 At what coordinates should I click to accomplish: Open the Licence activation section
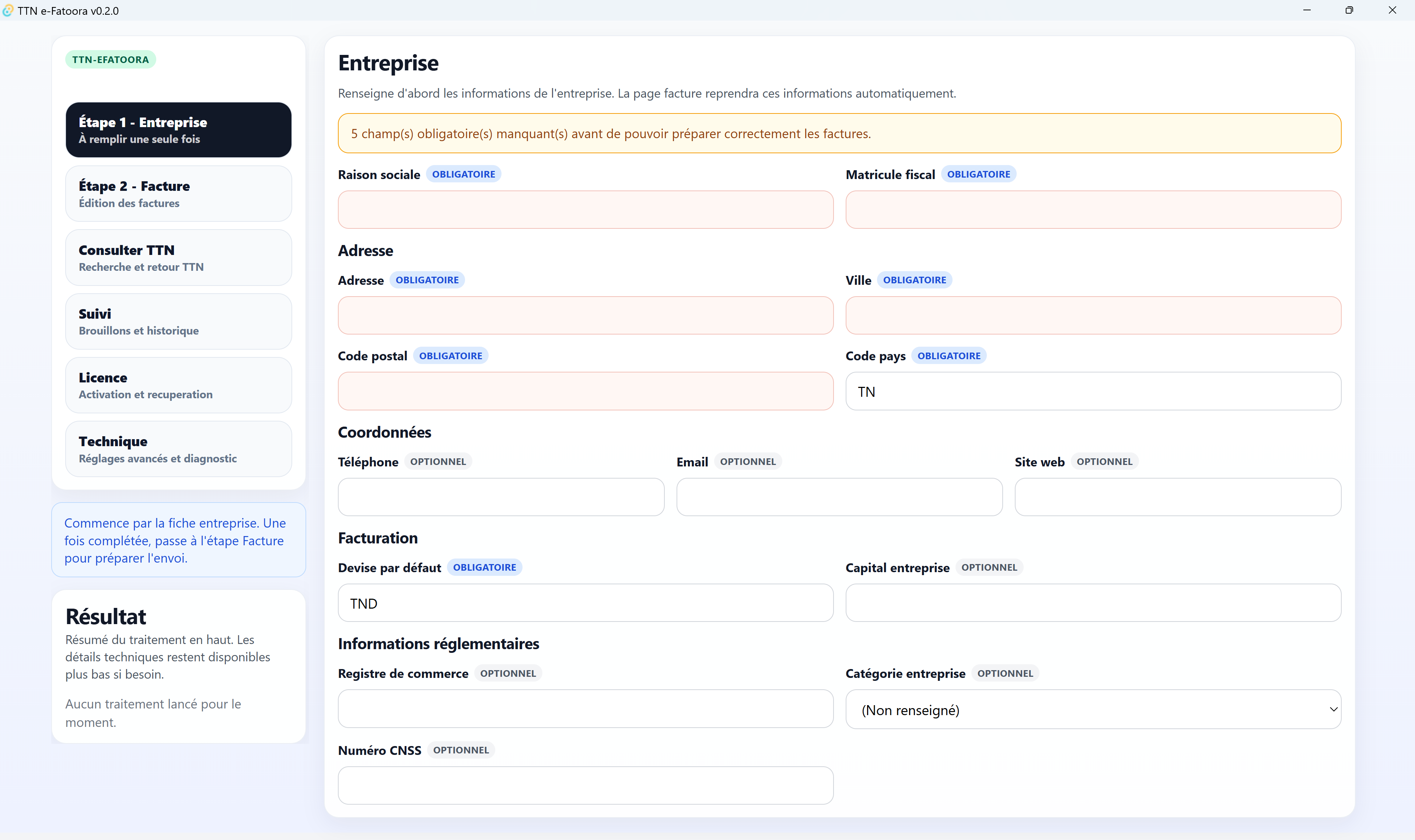tap(178, 385)
